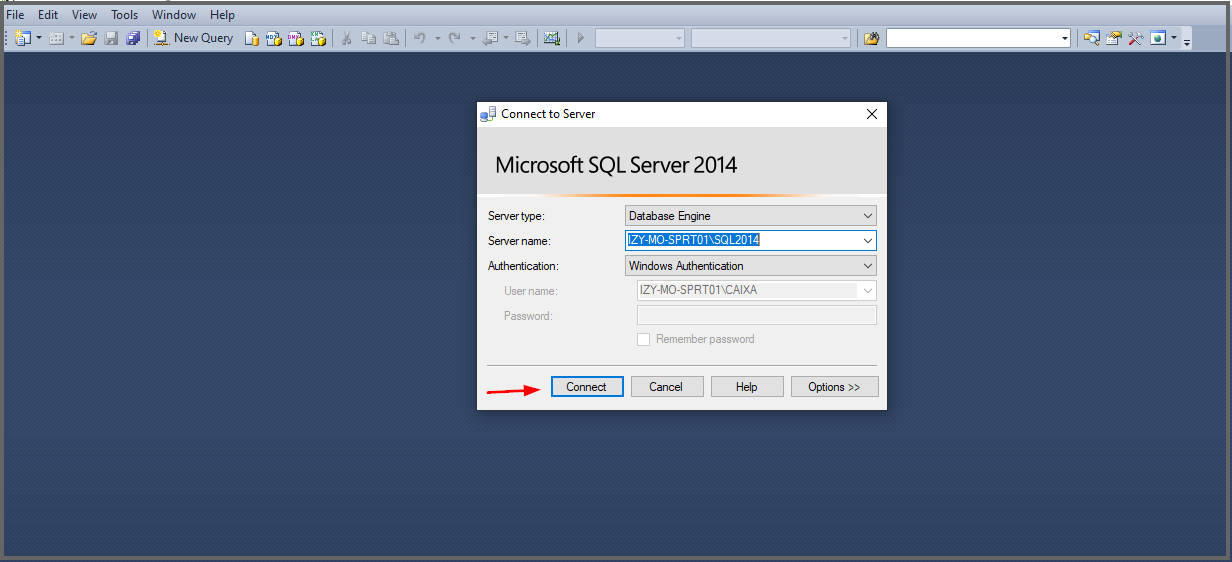Click the Toolbox wrench and hammer icon
The image size is (1232, 562).
(x=1135, y=38)
